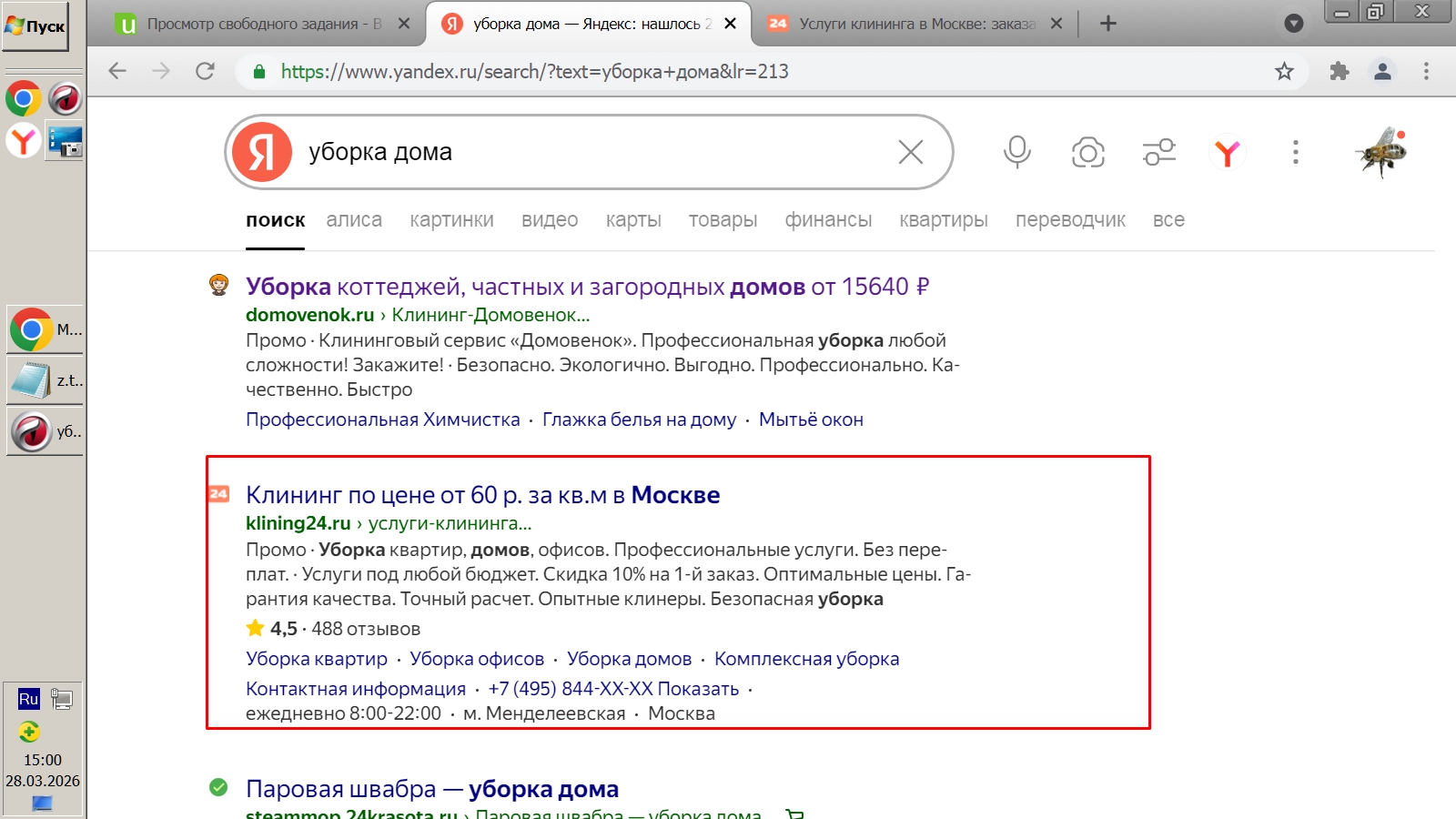Image resolution: width=1456 pixels, height=819 pixels.
Task: Start voice search with the microphone
Action: (1017, 152)
